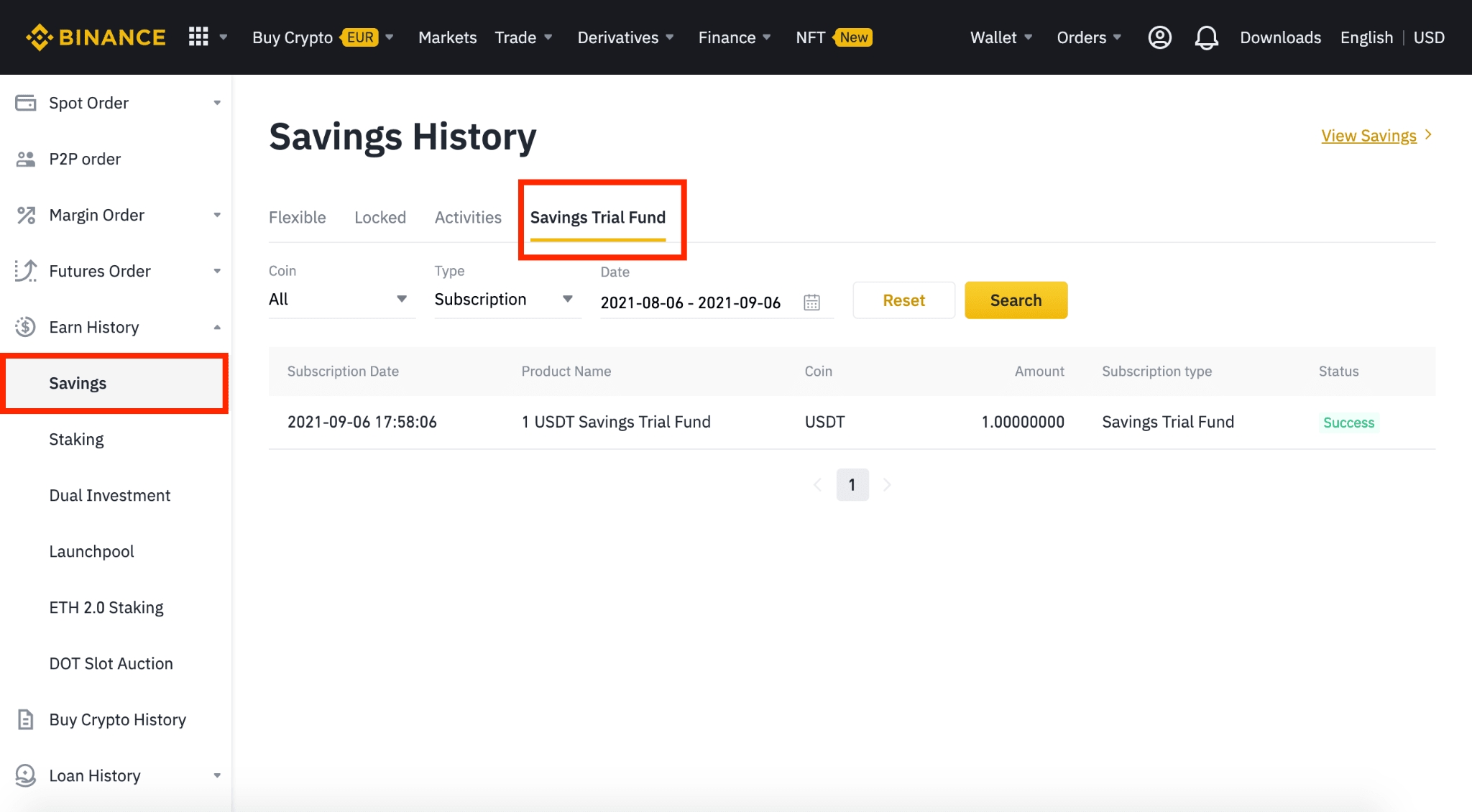Viewport: 1472px width, 812px height.
Task: Select Staking in the sidebar
Action: [x=76, y=439]
